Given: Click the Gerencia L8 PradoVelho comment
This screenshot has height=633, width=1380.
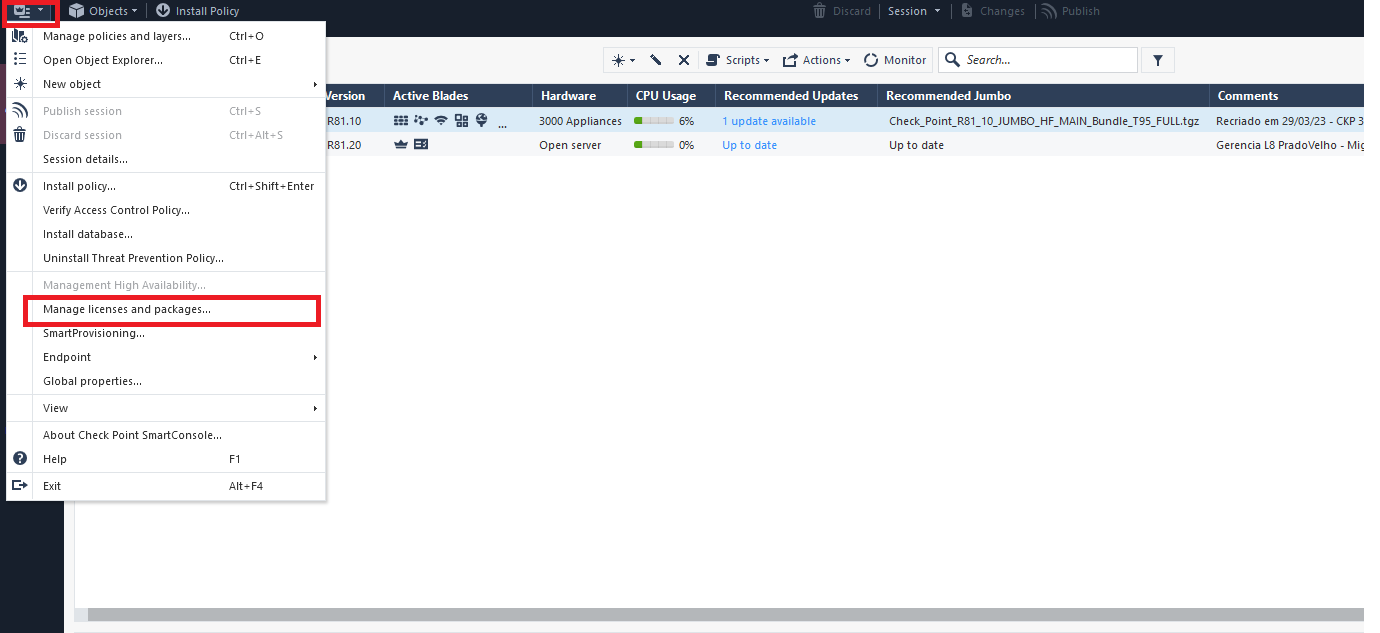Looking at the screenshot, I should click(x=1290, y=145).
